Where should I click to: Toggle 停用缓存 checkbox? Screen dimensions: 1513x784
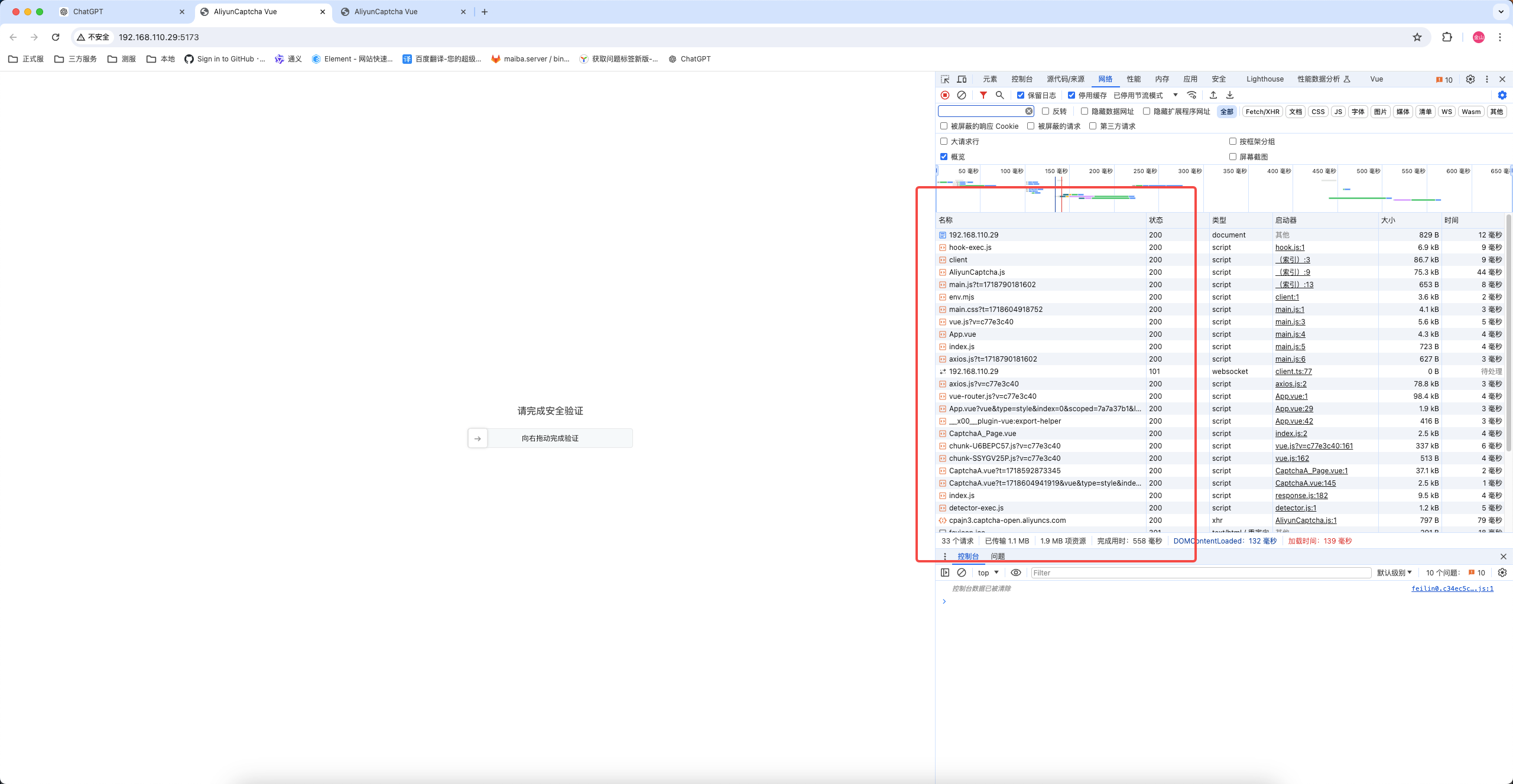click(x=1072, y=95)
